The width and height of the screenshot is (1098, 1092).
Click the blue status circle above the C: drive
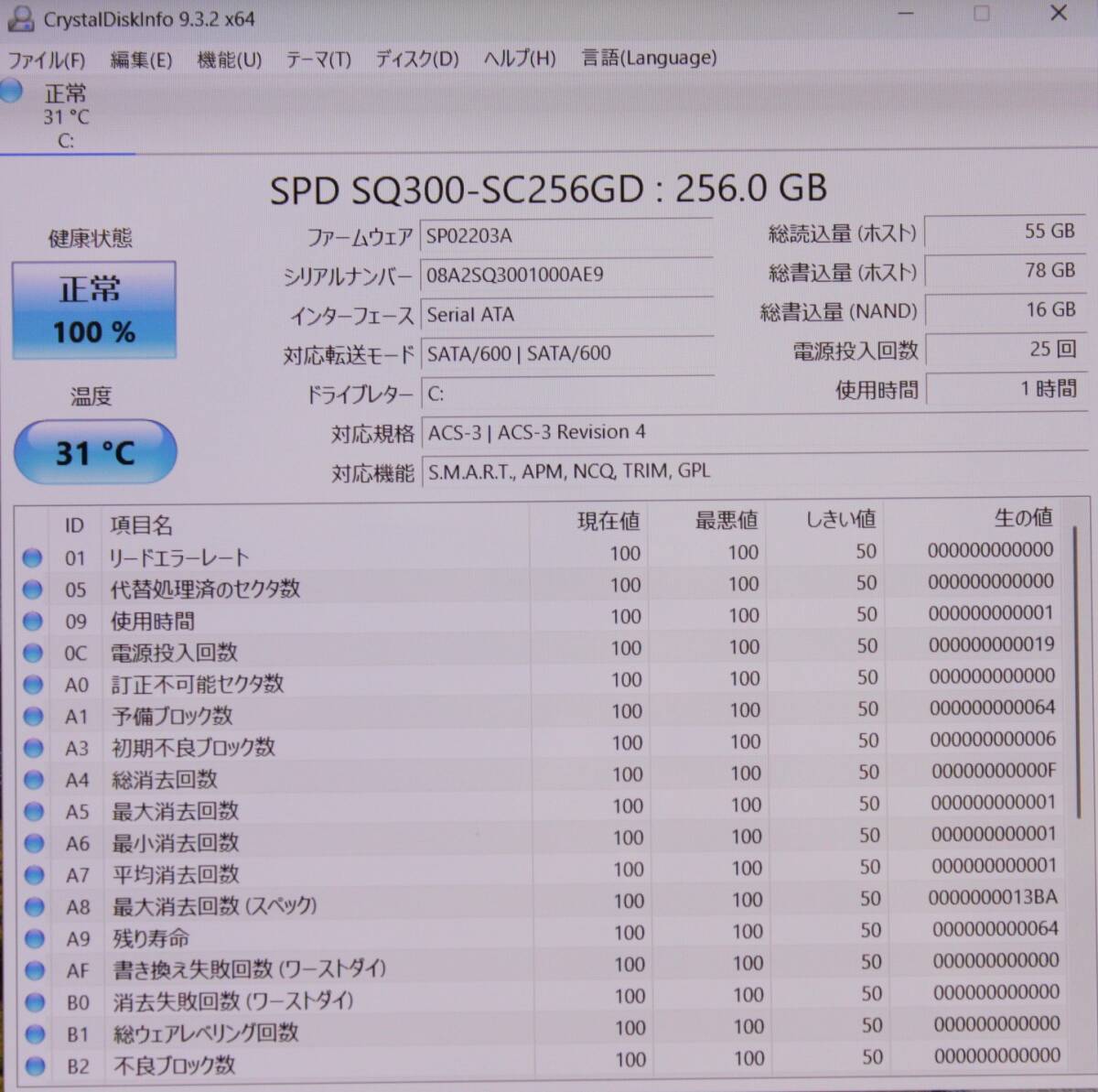pyautogui.click(x=11, y=90)
